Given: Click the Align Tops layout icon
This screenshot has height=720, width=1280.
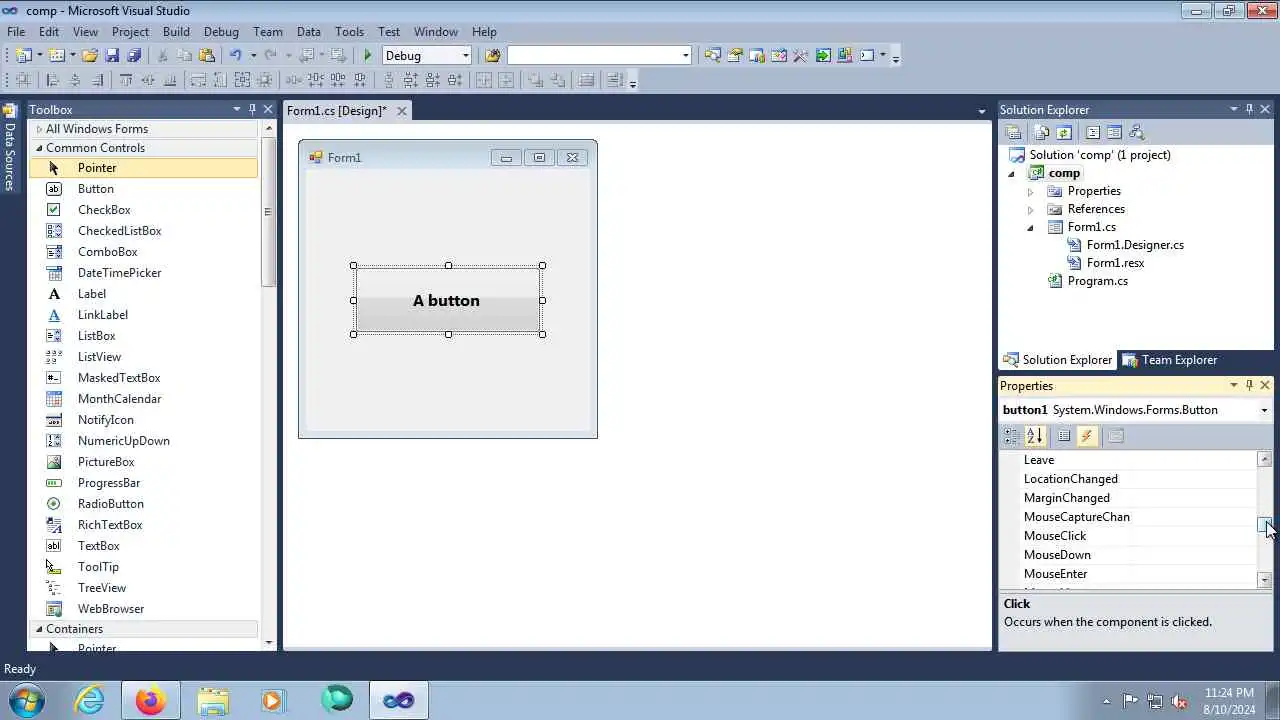Looking at the screenshot, I should (126, 81).
